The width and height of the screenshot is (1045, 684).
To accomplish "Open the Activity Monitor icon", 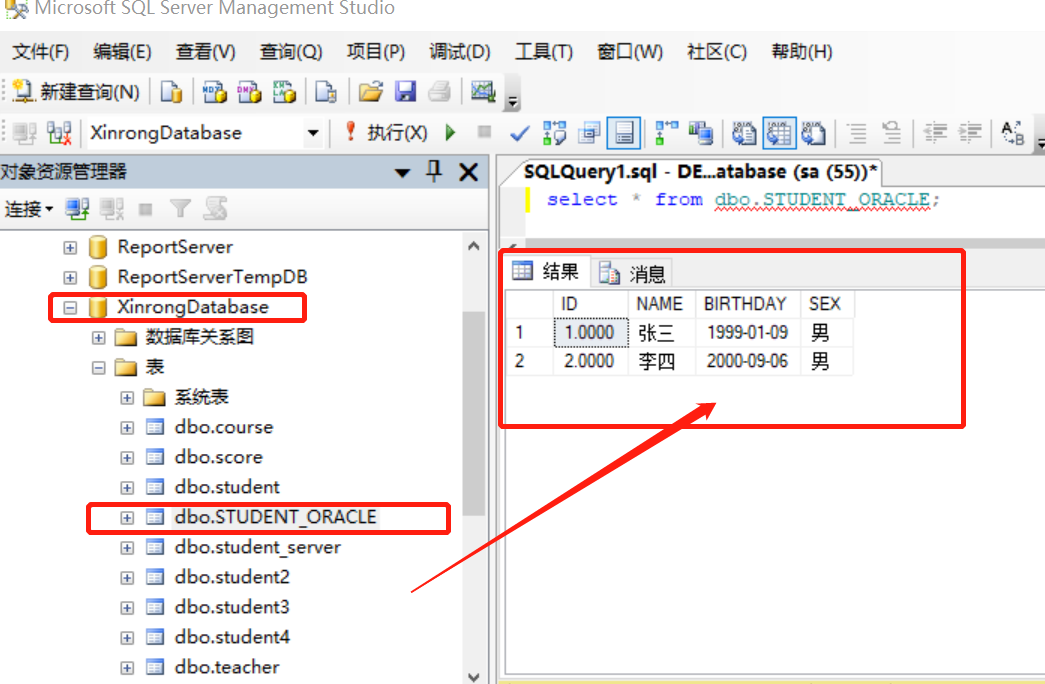I will pos(483,91).
